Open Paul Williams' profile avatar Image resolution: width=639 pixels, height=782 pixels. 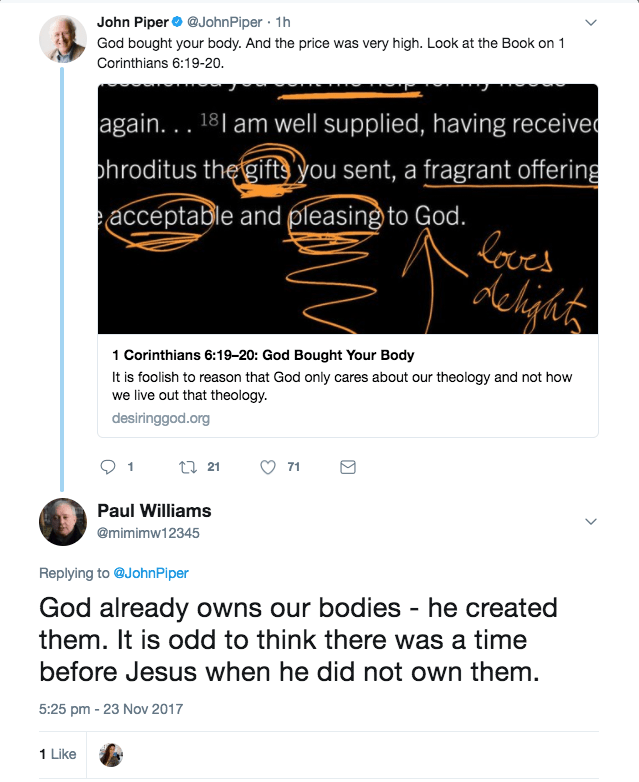point(62,521)
